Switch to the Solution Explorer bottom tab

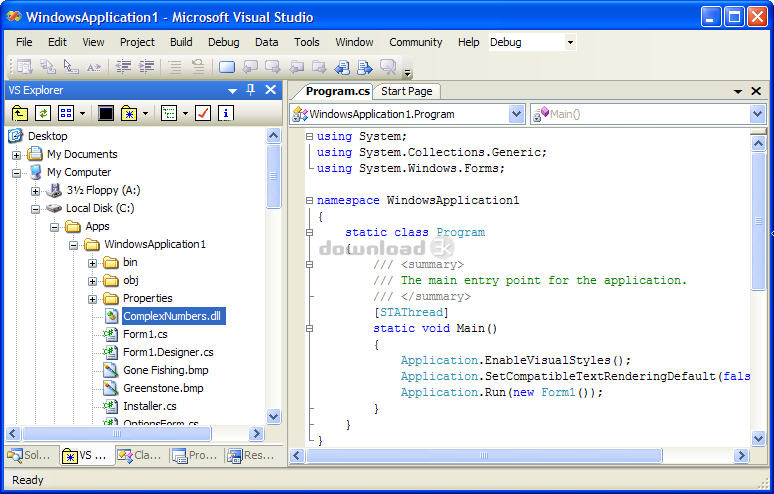(x=31, y=455)
